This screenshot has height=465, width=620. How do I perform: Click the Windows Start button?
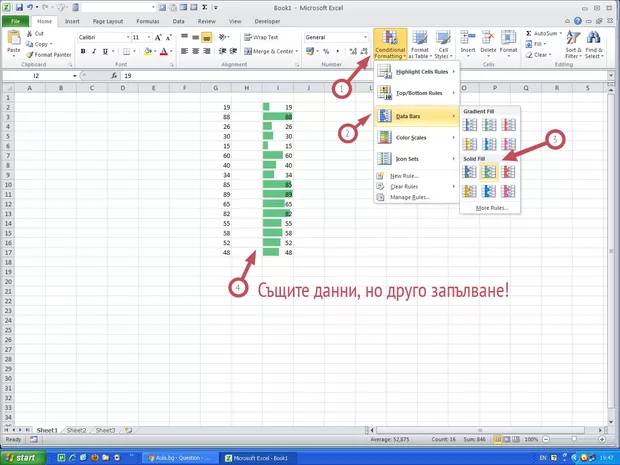click(23, 457)
